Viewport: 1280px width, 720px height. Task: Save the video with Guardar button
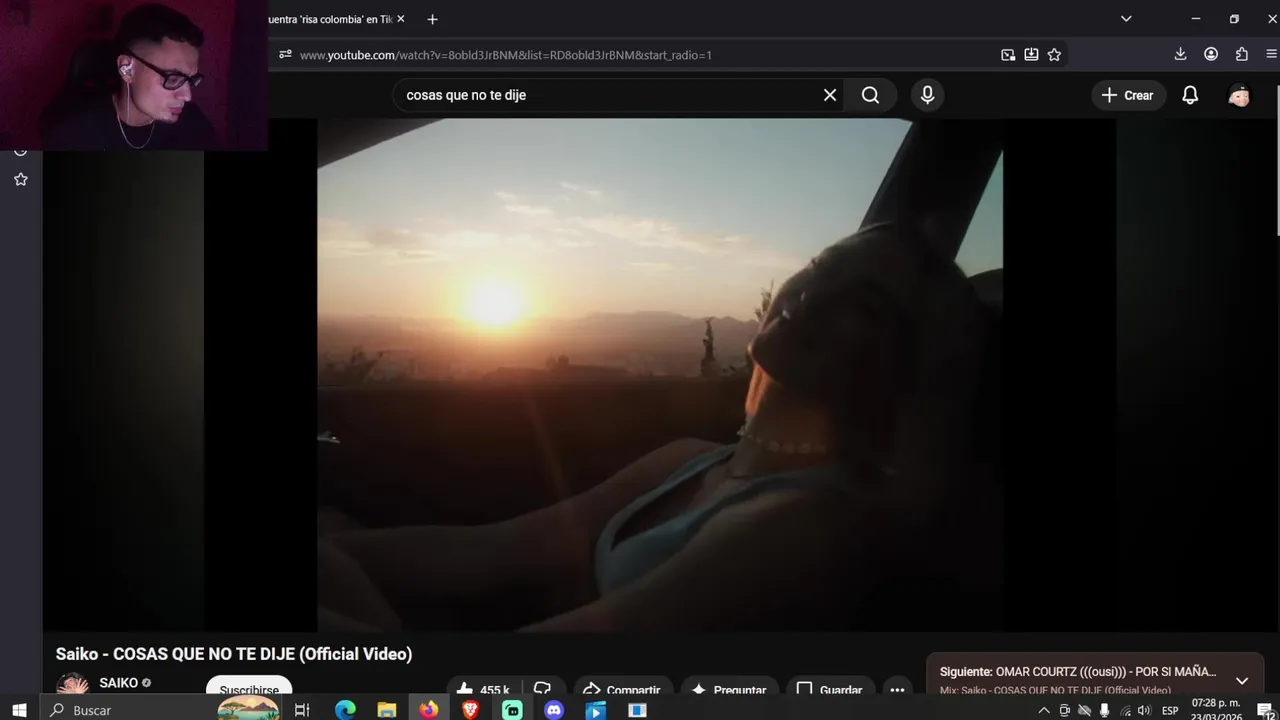[829, 689]
